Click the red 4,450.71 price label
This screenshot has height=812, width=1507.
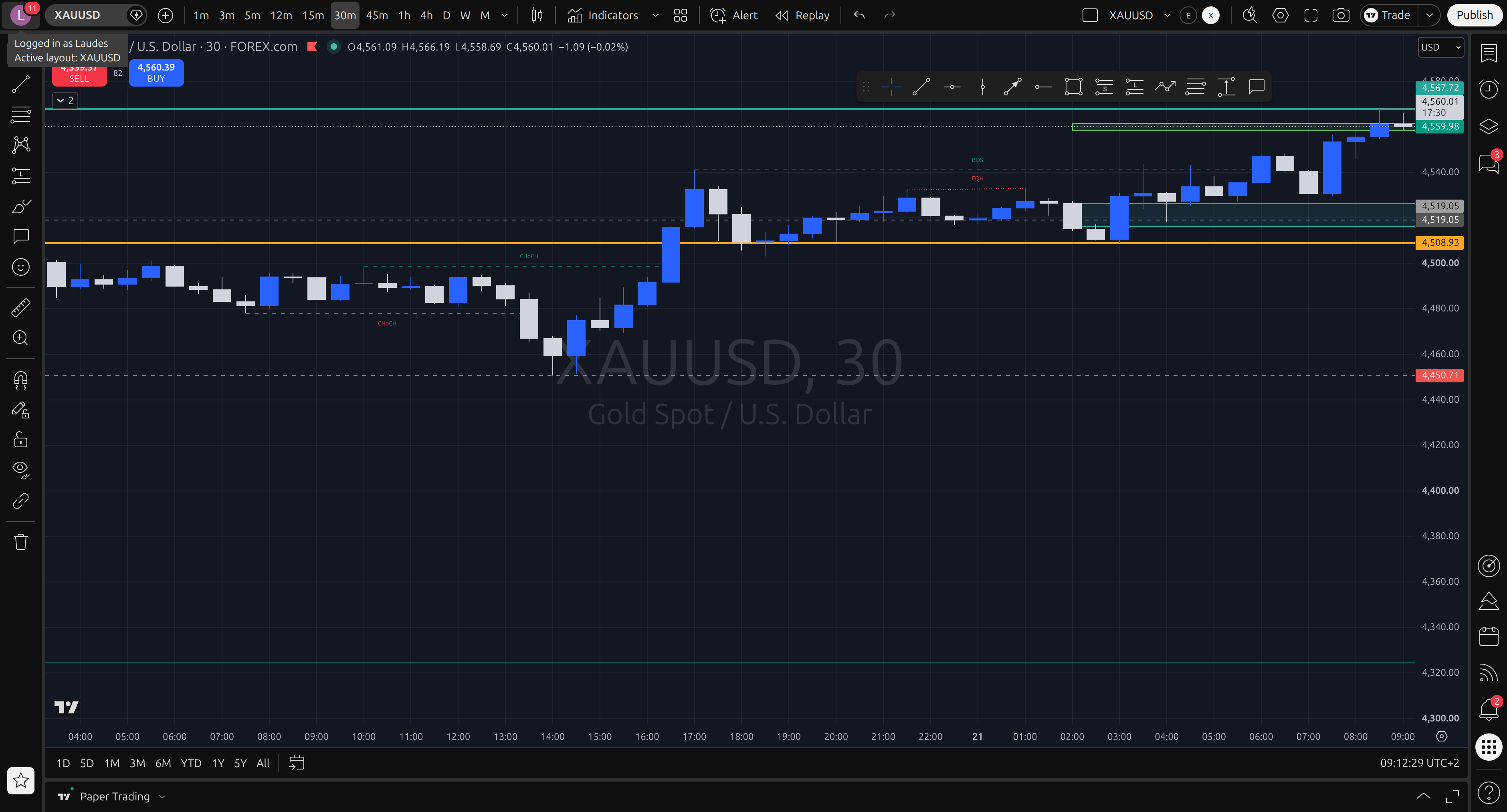click(1440, 376)
